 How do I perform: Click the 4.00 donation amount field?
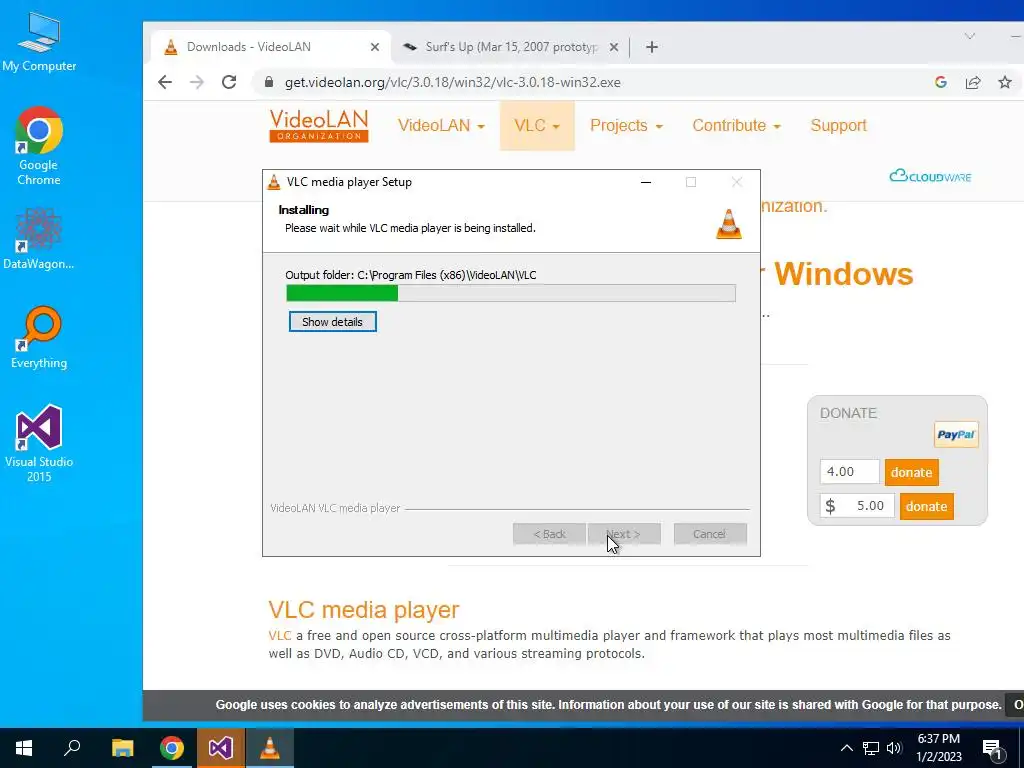pos(850,472)
